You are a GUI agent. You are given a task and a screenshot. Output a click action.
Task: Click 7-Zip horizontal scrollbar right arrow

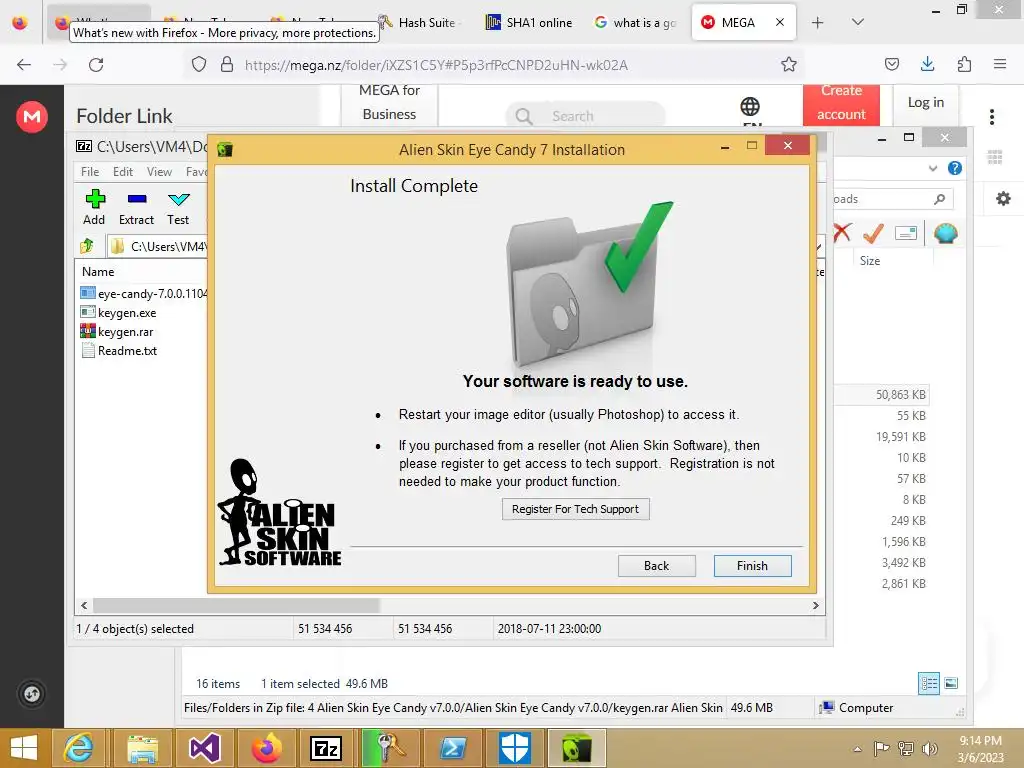816,605
